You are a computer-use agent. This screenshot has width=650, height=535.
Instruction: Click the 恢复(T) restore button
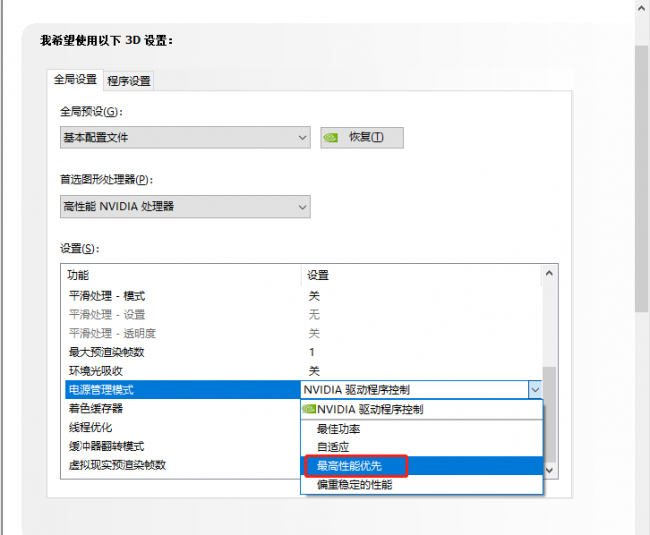362,137
